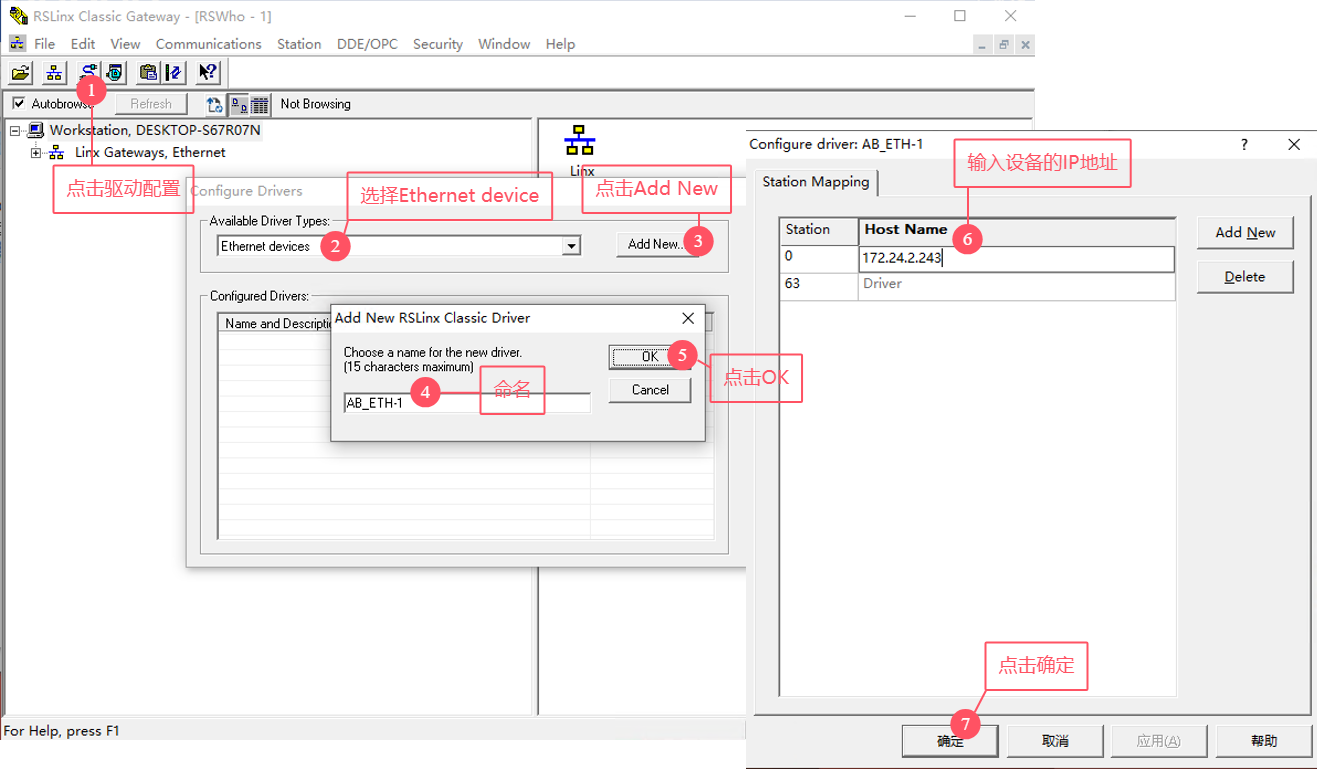This screenshot has width=1317, height=769.
Task: Click the Refresh button
Action: coord(151,104)
